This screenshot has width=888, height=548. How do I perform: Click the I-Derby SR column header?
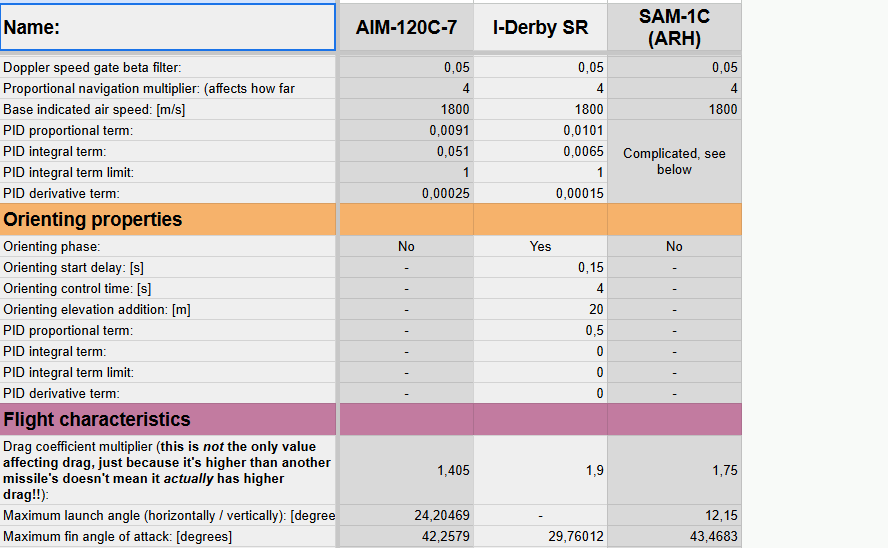pyautogui.click(x=540, y=27)
